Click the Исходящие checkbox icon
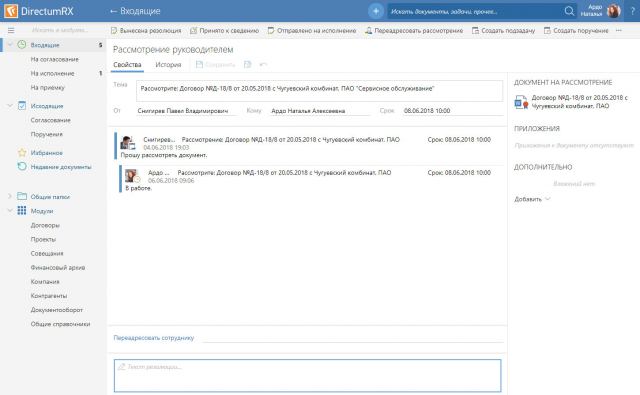640x395 pixels. [22, 106]
